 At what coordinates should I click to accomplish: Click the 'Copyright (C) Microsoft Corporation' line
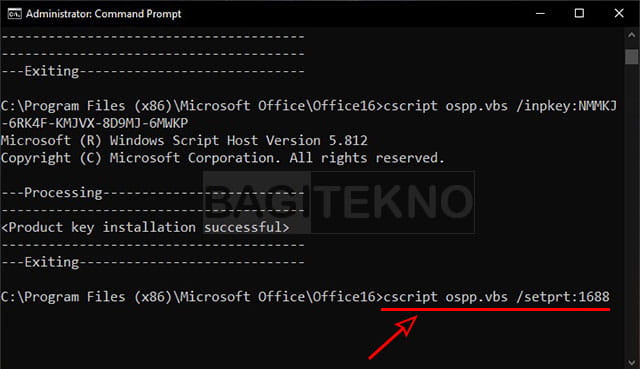222,158
